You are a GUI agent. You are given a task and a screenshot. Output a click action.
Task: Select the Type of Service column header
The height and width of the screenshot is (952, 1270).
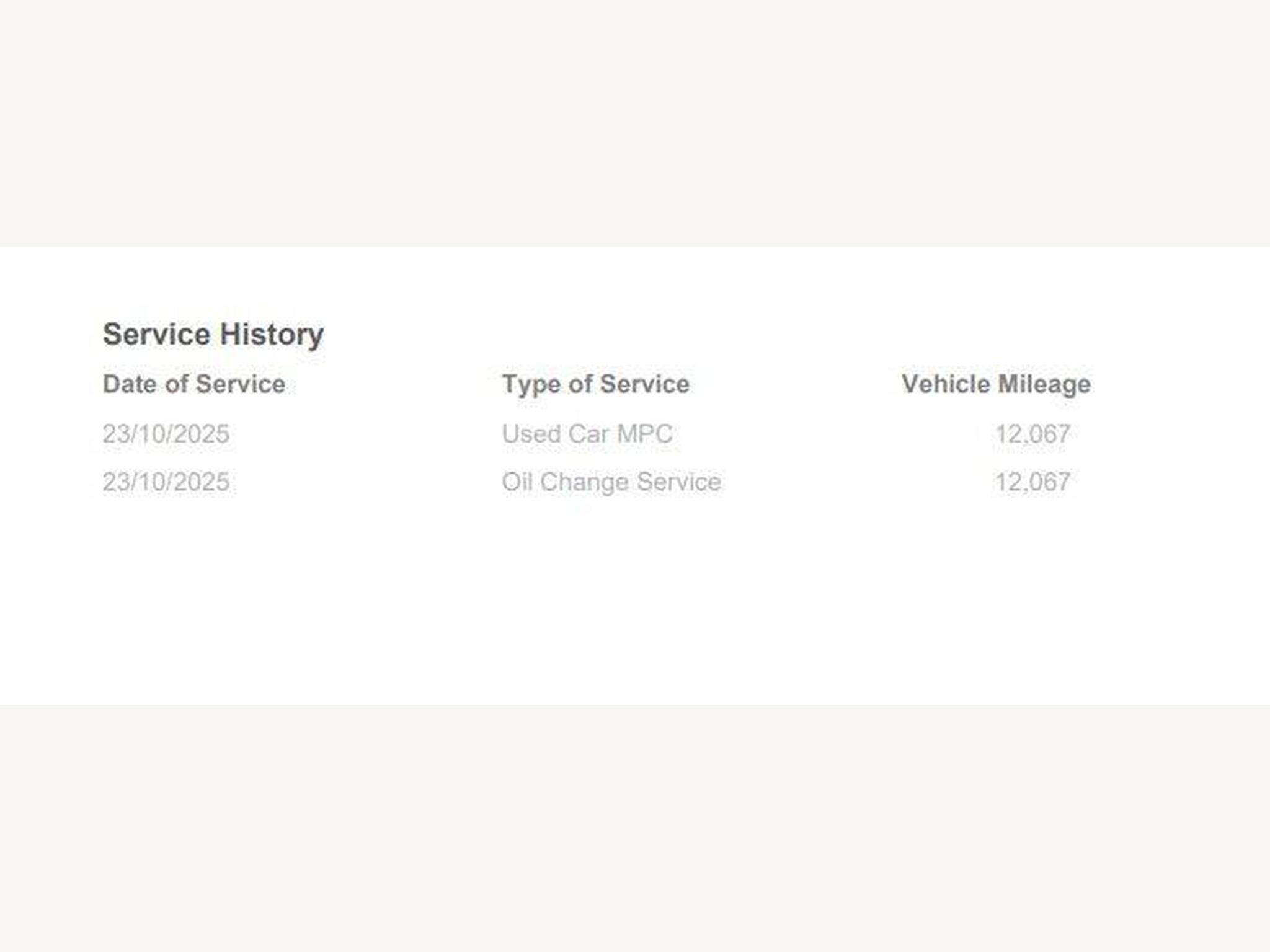[x=595, y=384]
